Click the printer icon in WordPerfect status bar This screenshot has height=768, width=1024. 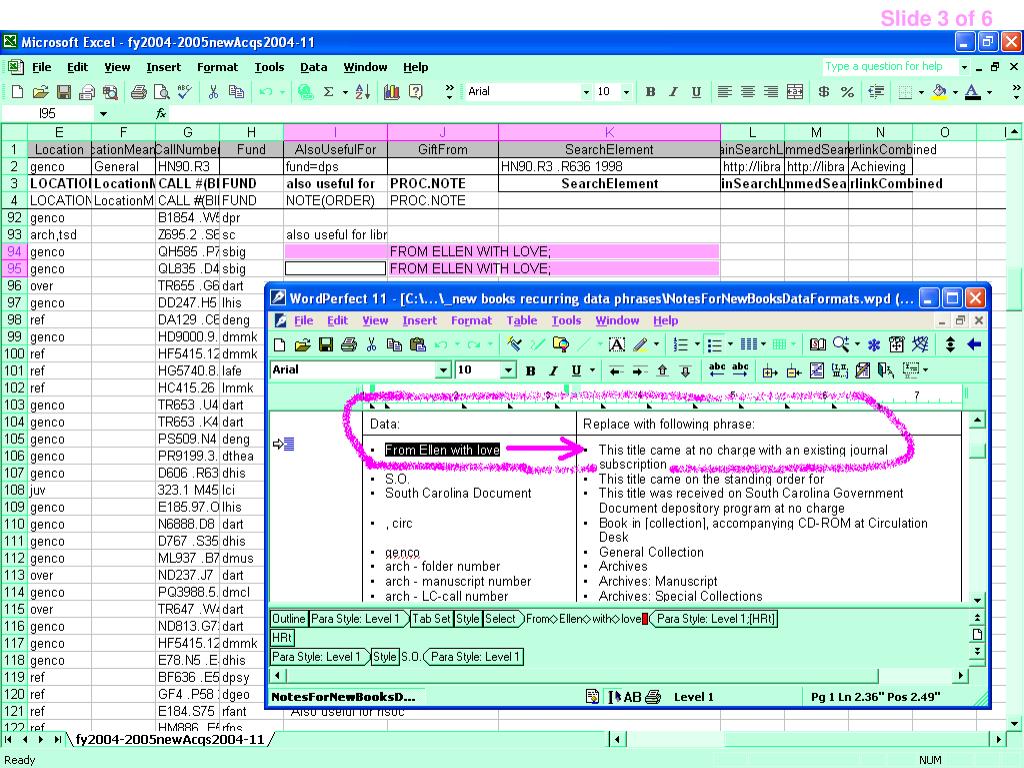(653, 697)
